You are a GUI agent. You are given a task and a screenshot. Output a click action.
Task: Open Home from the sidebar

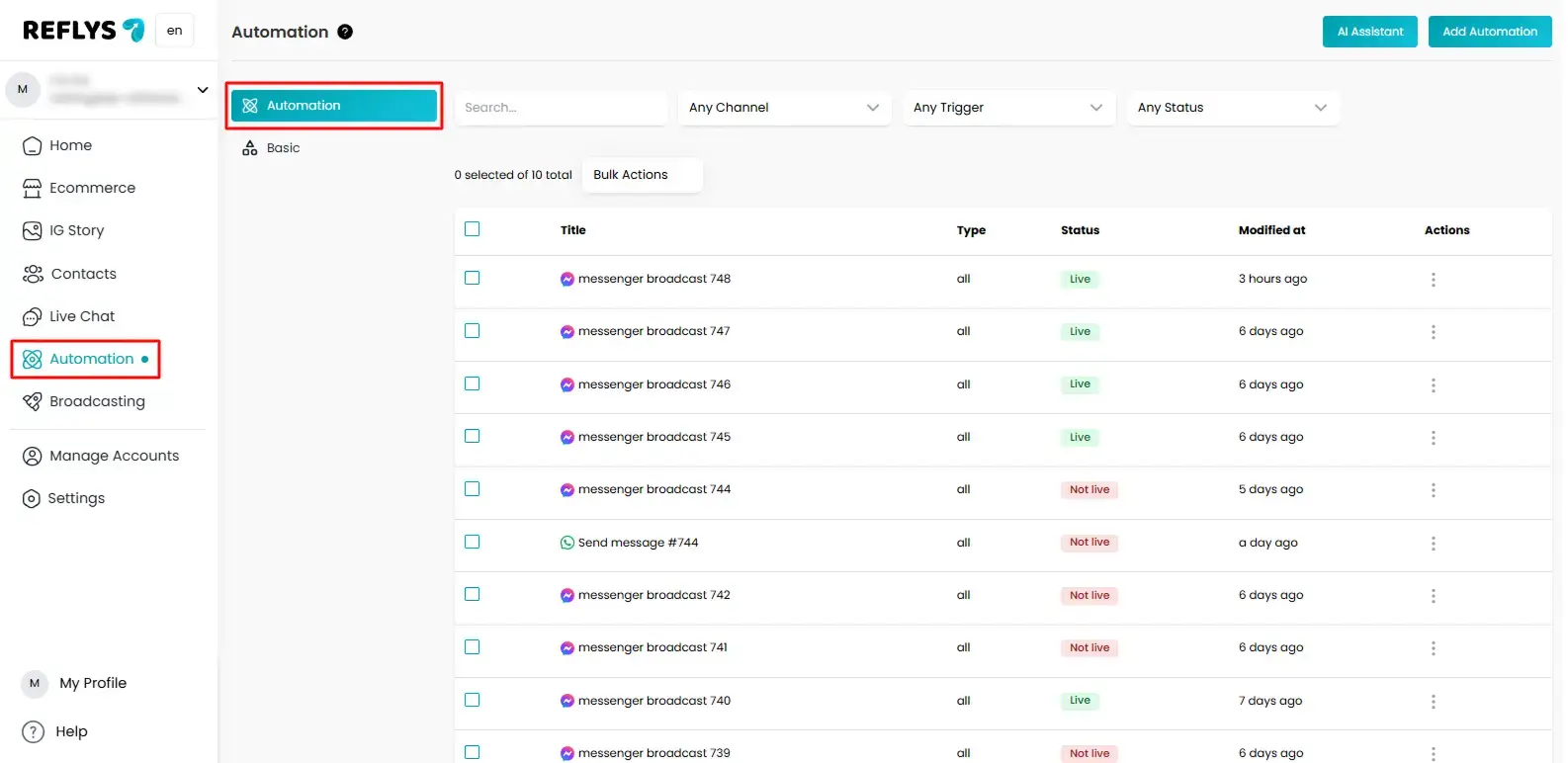click(x=70, y=145)
